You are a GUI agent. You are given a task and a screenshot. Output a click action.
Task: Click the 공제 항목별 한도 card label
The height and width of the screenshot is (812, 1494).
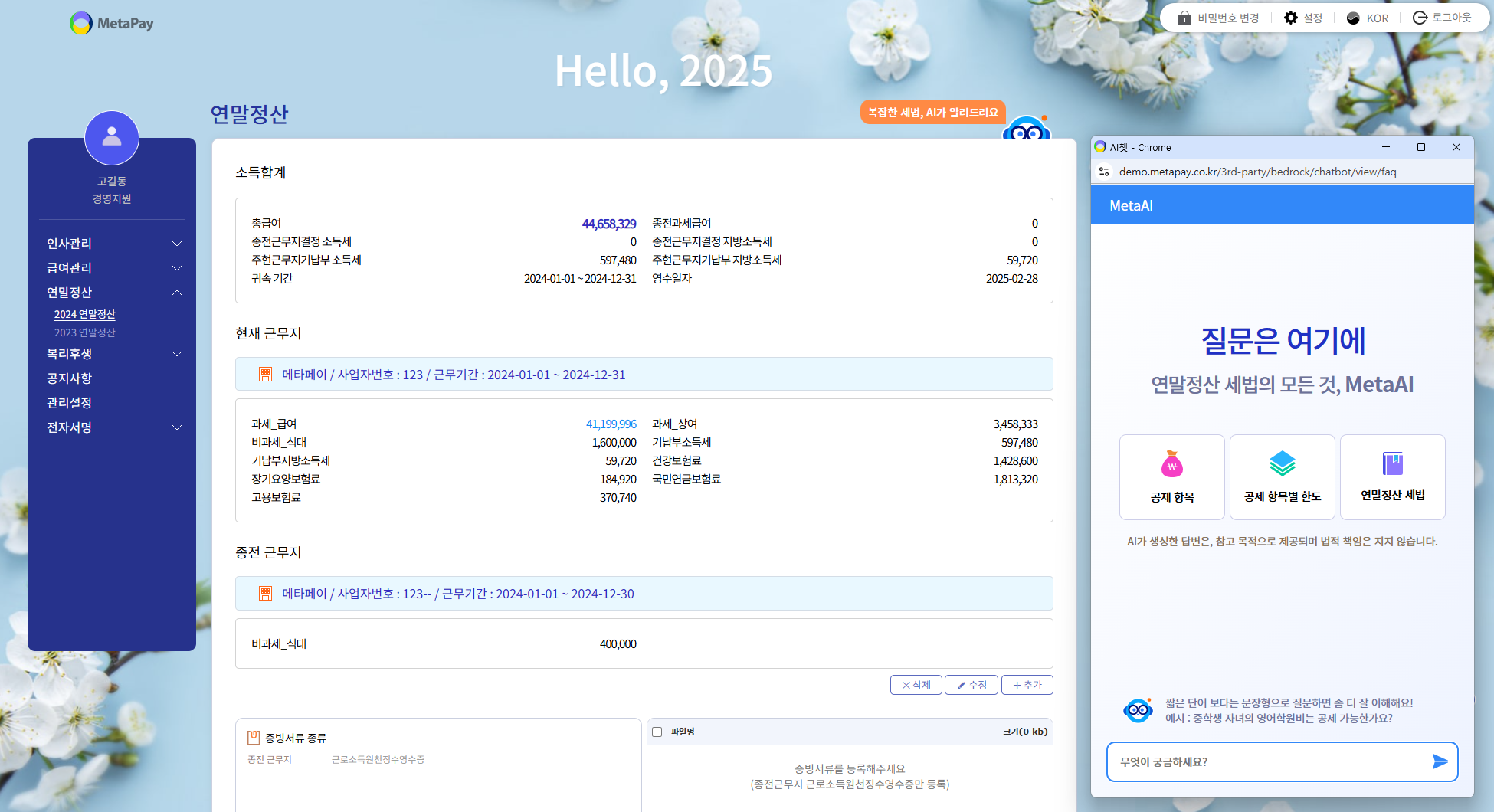[x=1283, y=496]
